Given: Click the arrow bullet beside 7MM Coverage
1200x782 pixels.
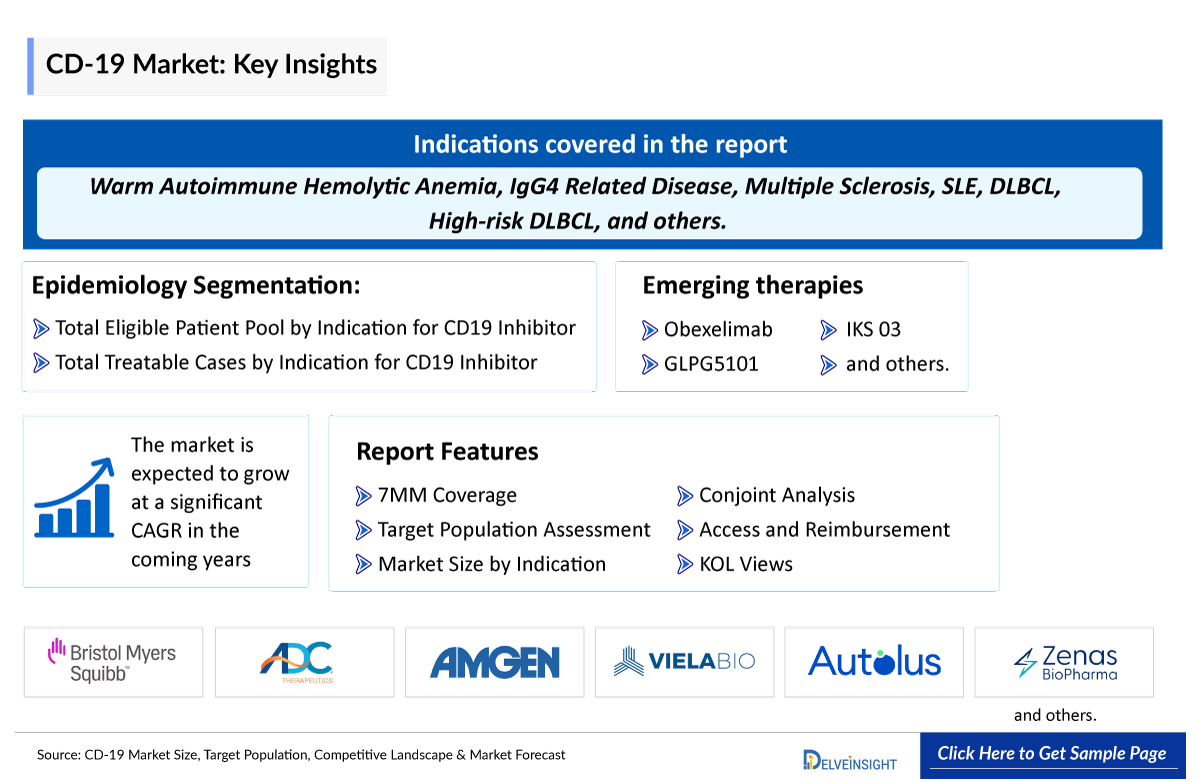Looking at the screenshot, I should 364,496.
